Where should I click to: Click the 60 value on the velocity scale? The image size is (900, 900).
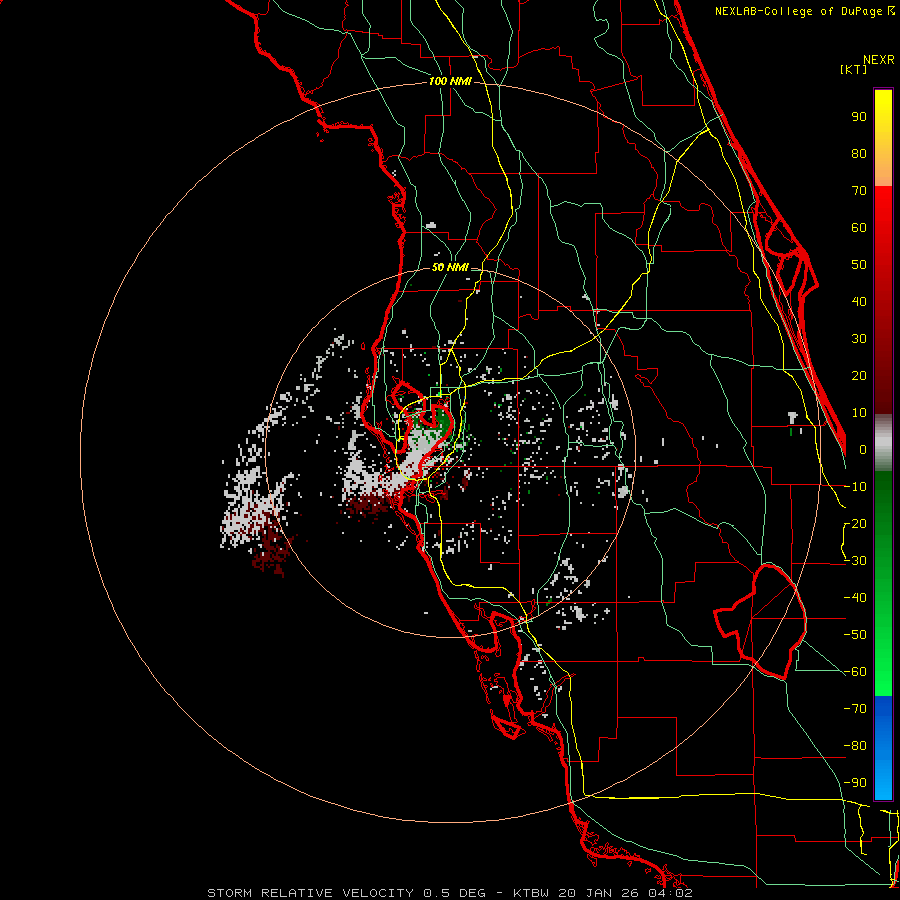pos(859,227)
